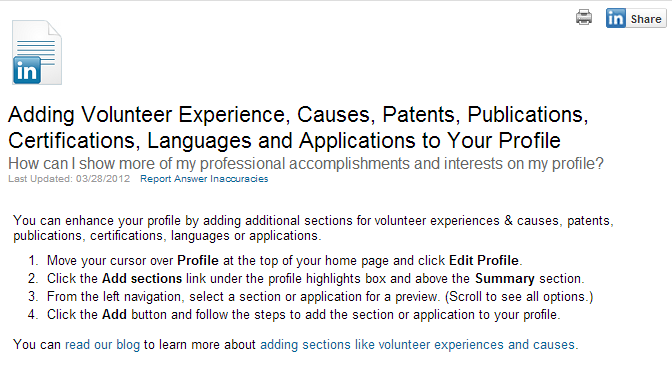This screenshot has height=366, width=672.
Task: Click the bold 'Summary' word in step 2
Action: click(505, 279)
